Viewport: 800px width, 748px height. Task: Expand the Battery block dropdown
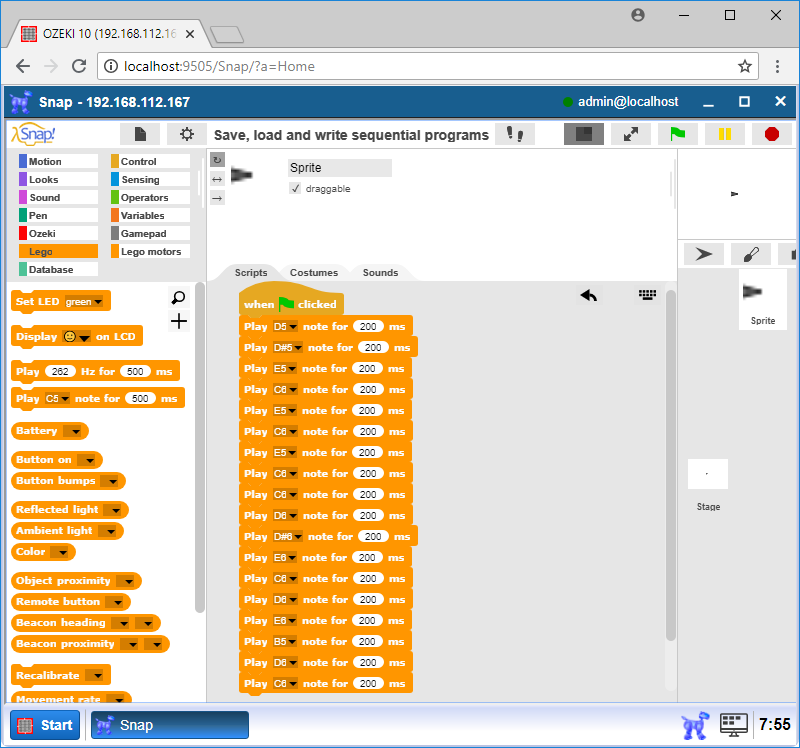[x=76, y=432]
